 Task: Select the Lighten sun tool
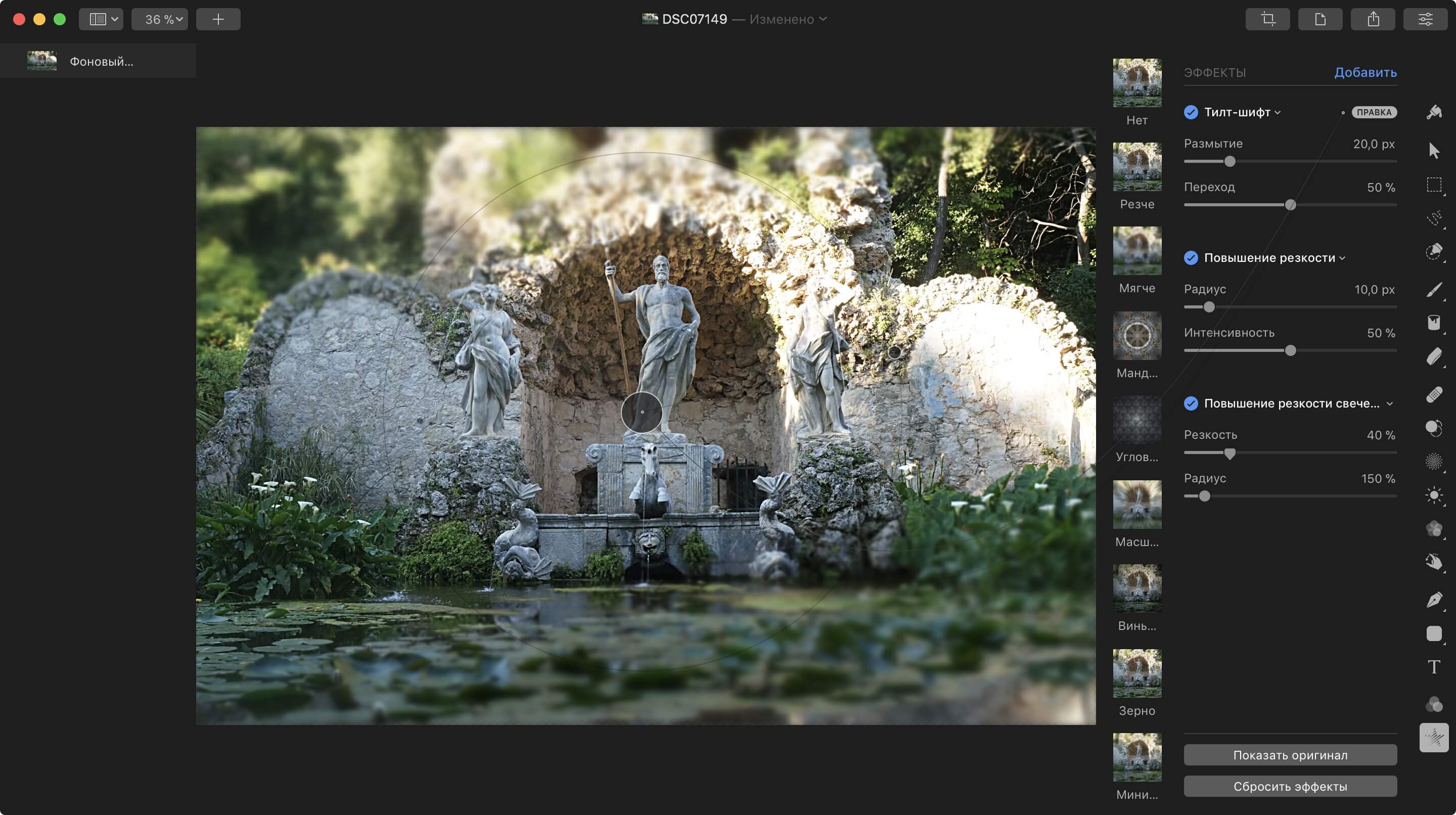tap(1434, 495)
